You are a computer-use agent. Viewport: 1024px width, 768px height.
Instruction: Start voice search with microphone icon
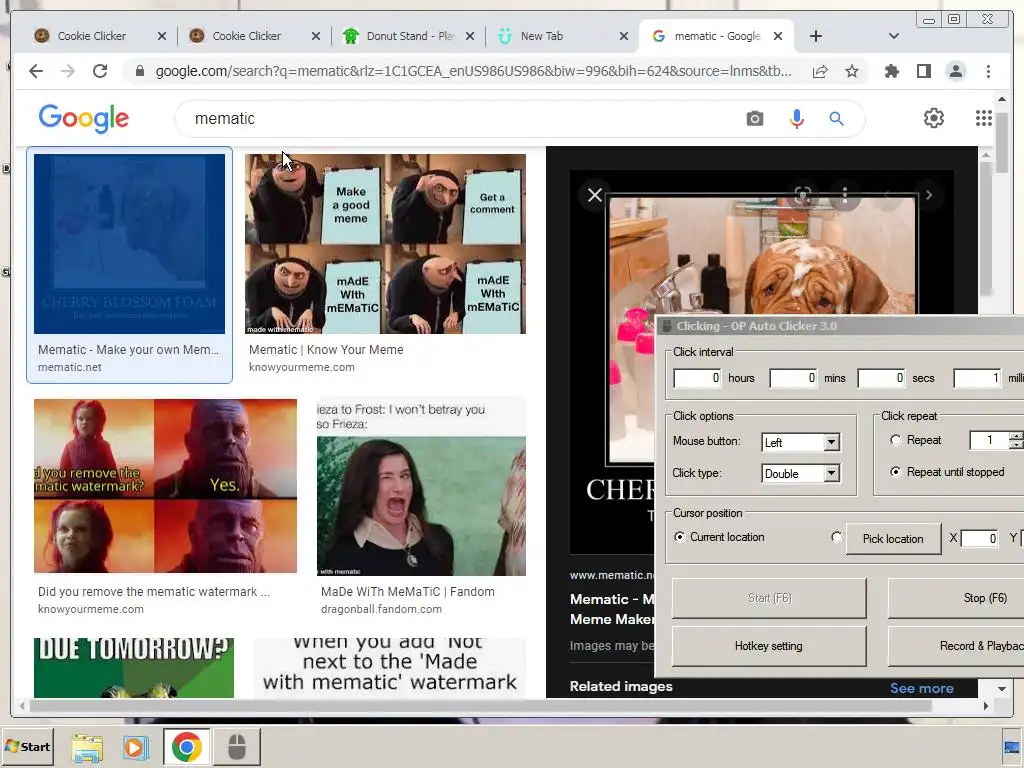796,119
